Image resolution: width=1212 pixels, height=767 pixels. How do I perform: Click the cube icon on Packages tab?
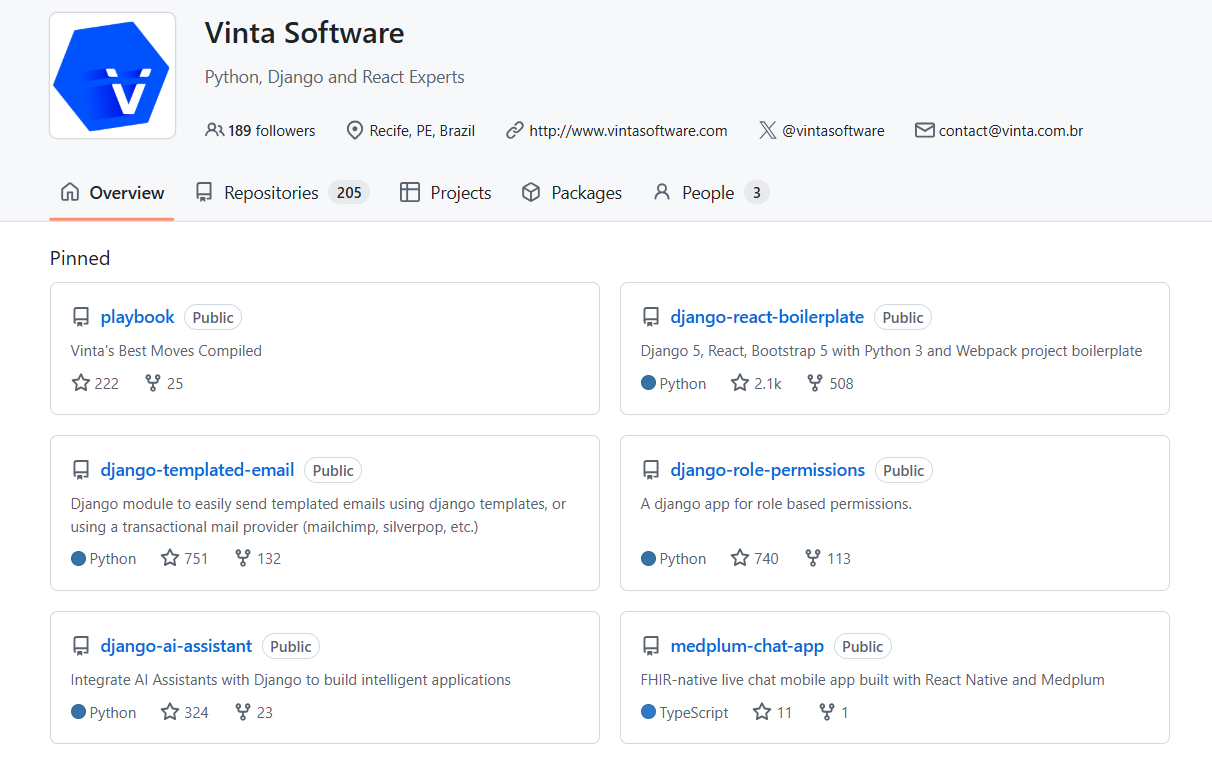pos(531,192)
